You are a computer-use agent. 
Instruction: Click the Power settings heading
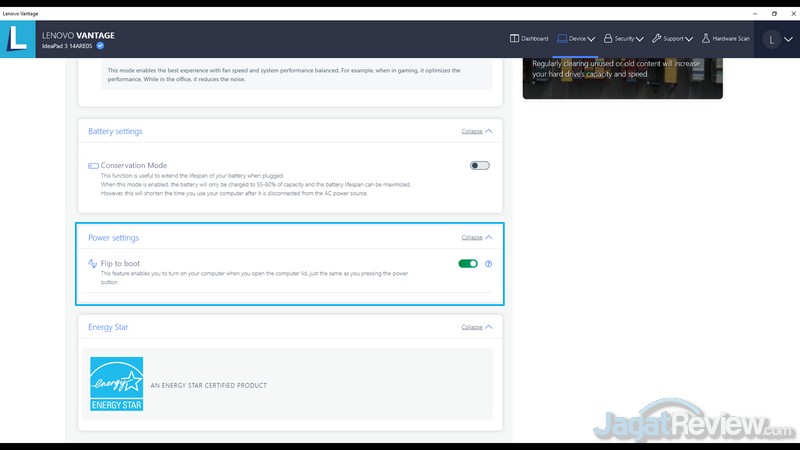click(x=113, y=238)
